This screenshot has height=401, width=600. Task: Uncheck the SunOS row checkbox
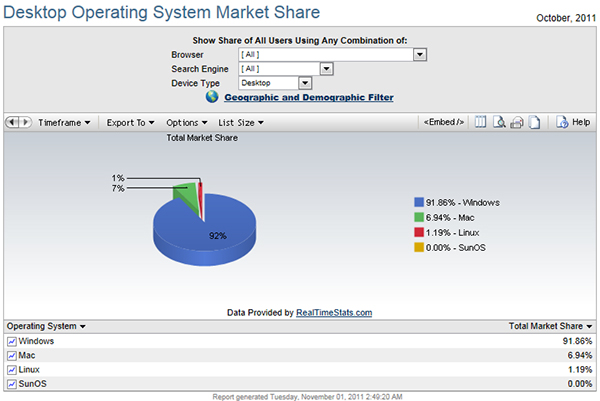pyautogui.click(x=12, y=383)
